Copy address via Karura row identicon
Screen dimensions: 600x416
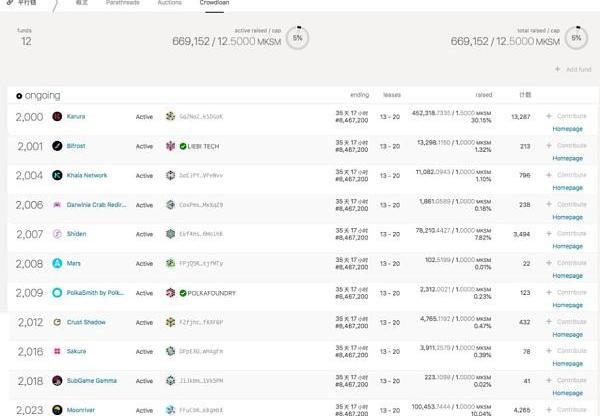(170, 116)
